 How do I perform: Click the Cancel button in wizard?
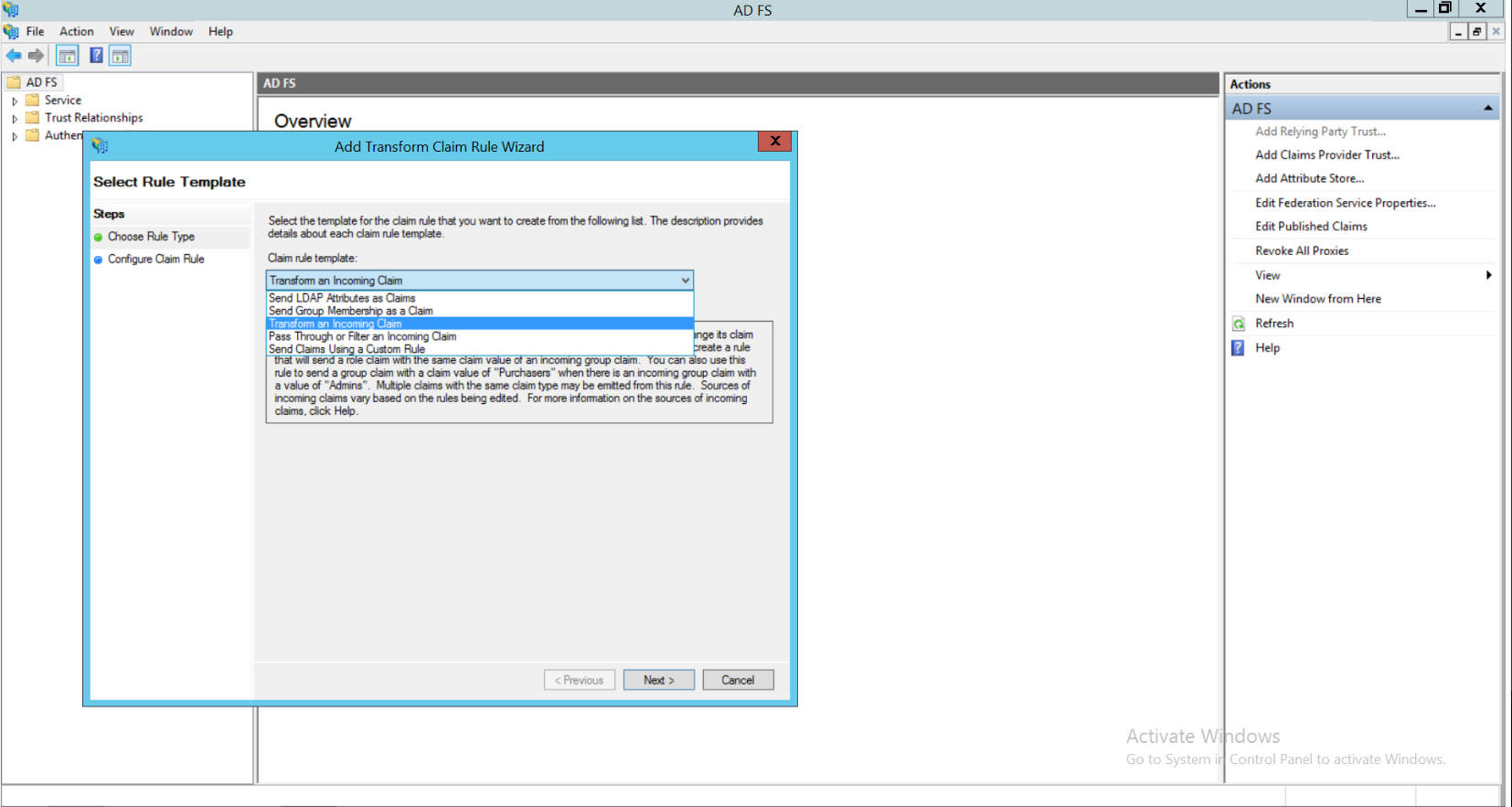(x=738, y=680)
